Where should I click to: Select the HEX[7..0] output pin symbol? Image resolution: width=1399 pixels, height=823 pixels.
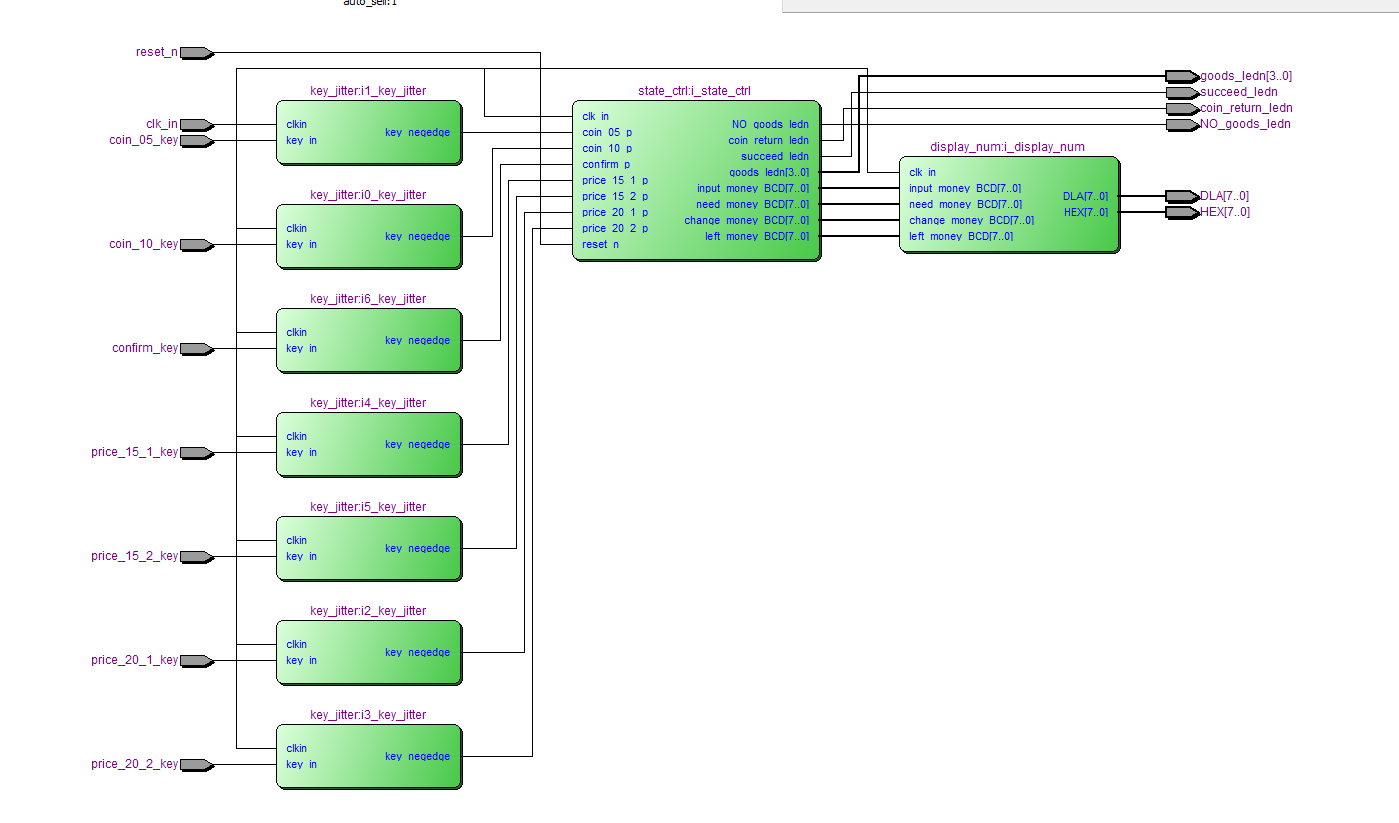point(1182,212)
